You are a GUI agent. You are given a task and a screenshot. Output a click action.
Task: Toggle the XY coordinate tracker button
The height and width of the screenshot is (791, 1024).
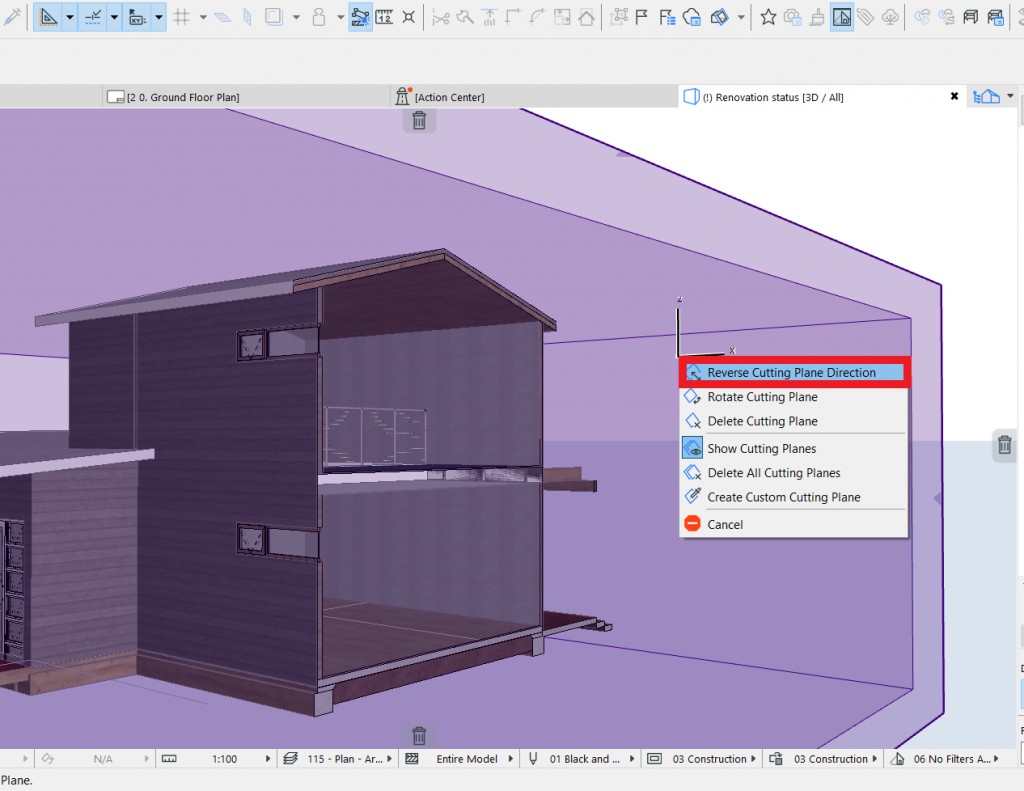137,17
